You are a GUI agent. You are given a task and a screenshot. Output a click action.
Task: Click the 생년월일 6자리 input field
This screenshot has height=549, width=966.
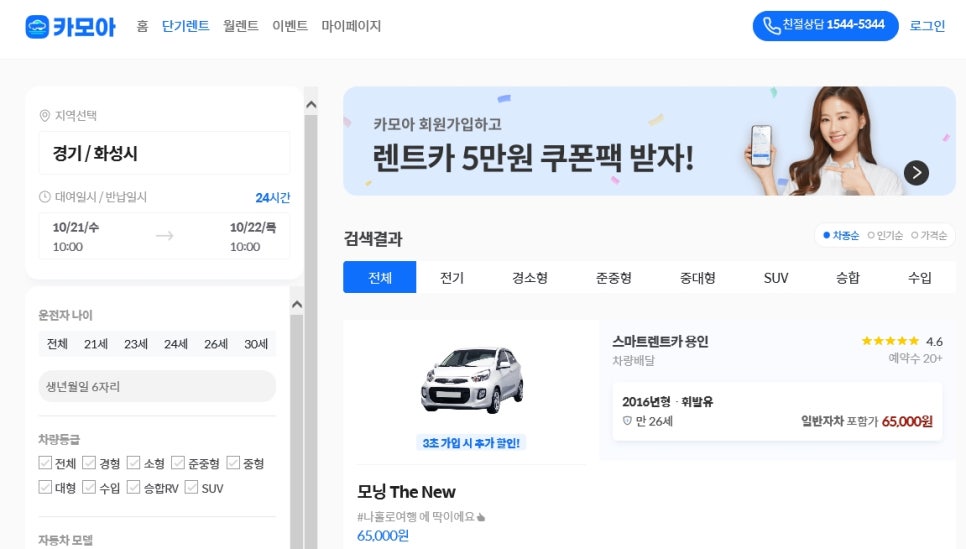click(157, 386)
